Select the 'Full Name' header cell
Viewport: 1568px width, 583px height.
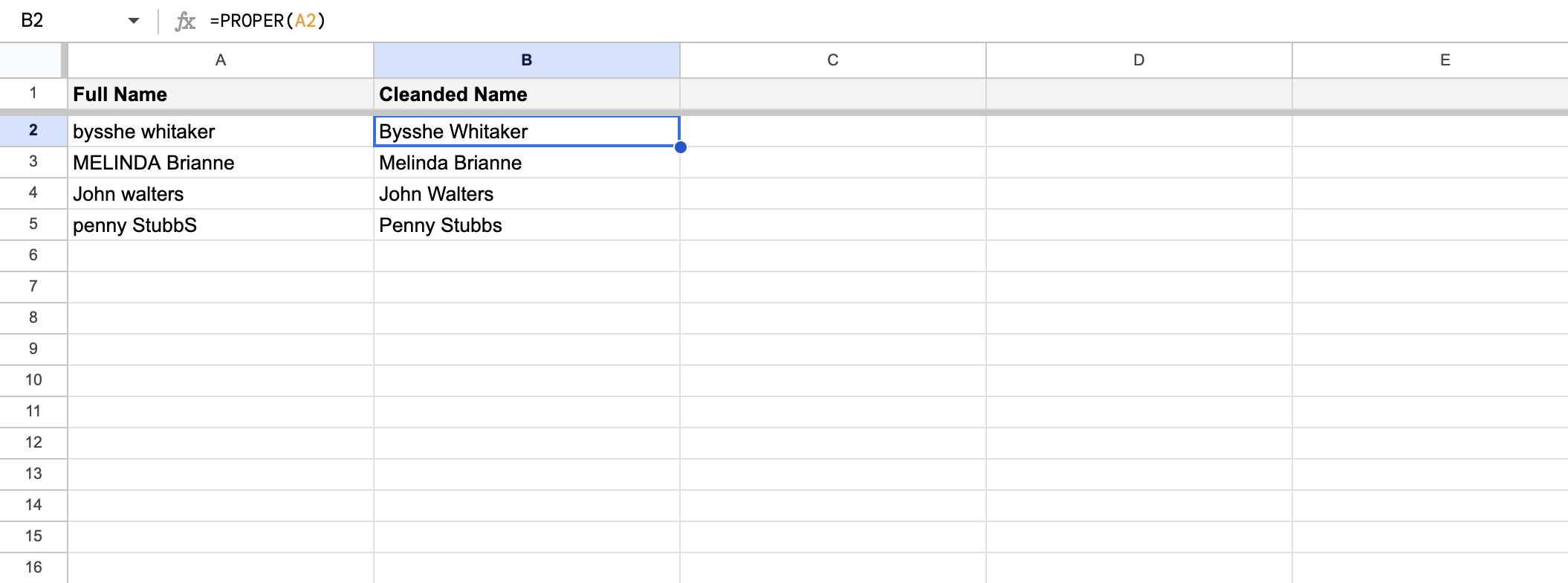click(220, 94)
